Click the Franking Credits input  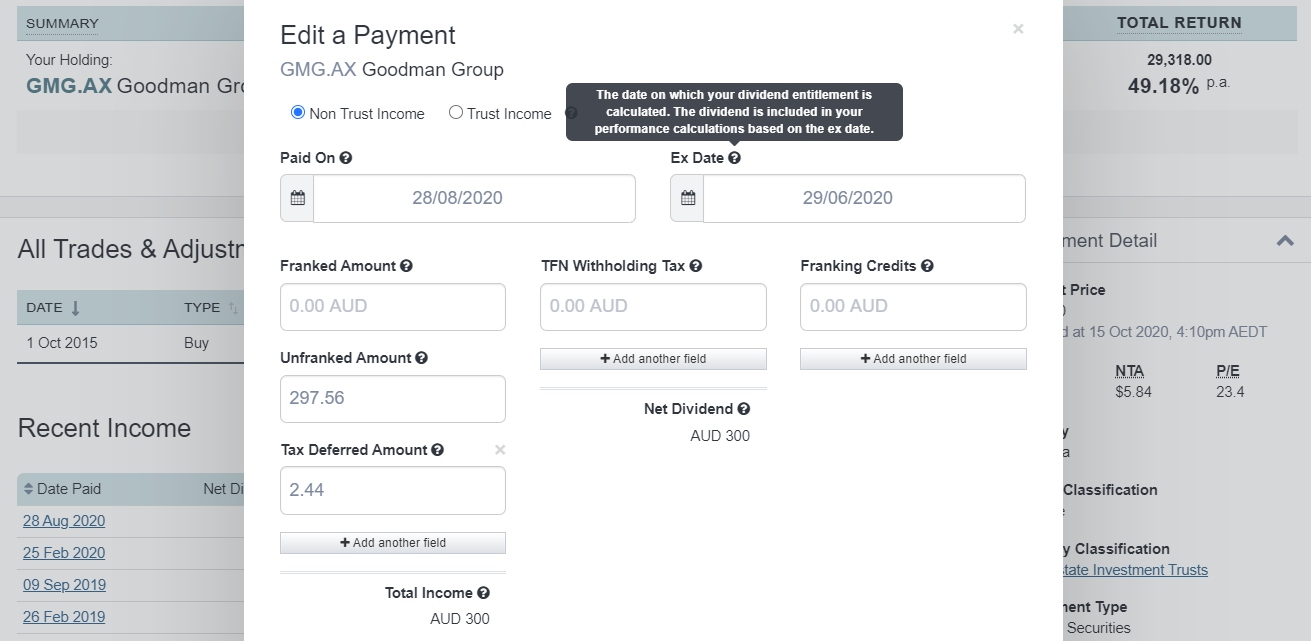[913, 306]
